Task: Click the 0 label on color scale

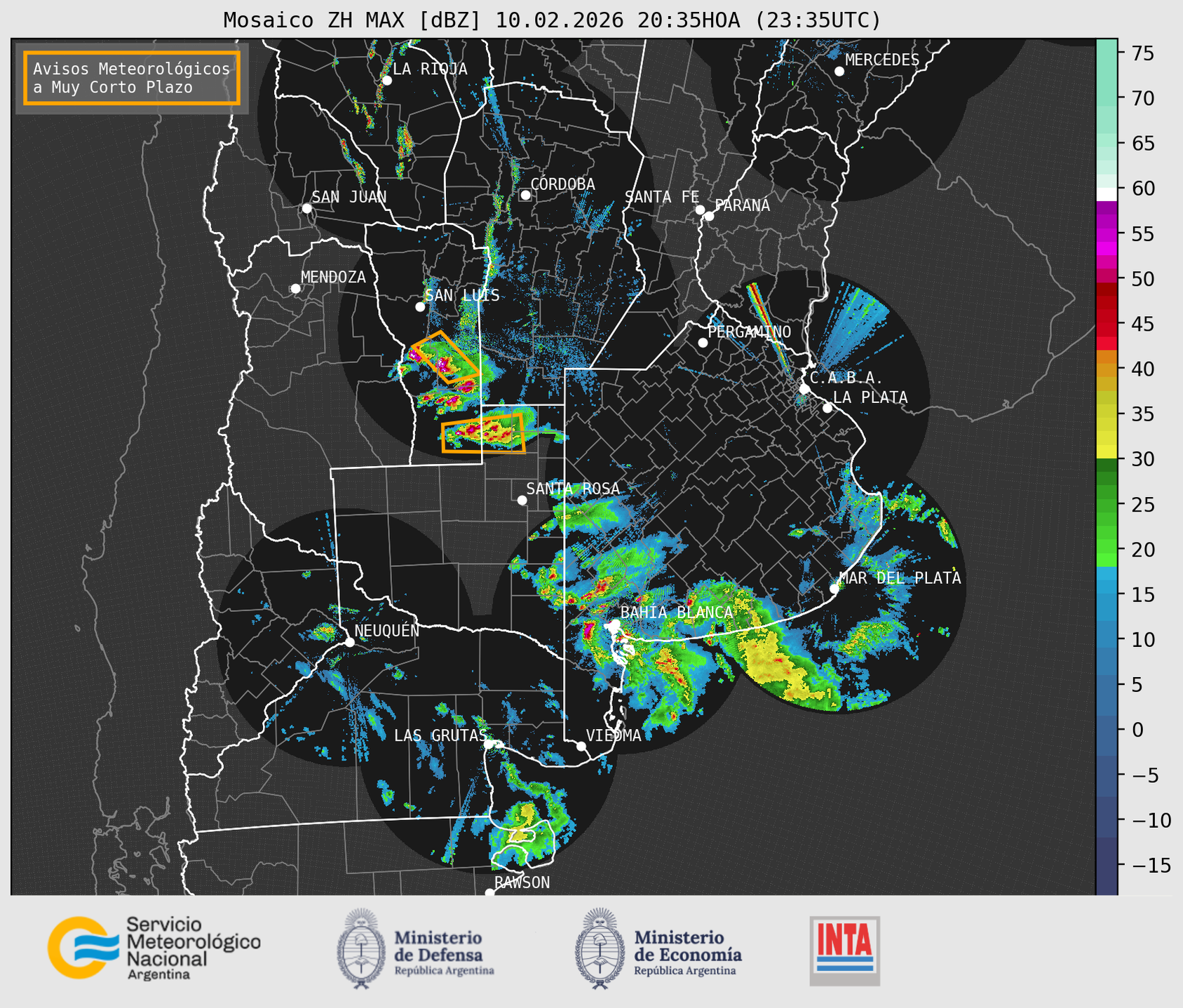Action: click(x=1137, y=730)
